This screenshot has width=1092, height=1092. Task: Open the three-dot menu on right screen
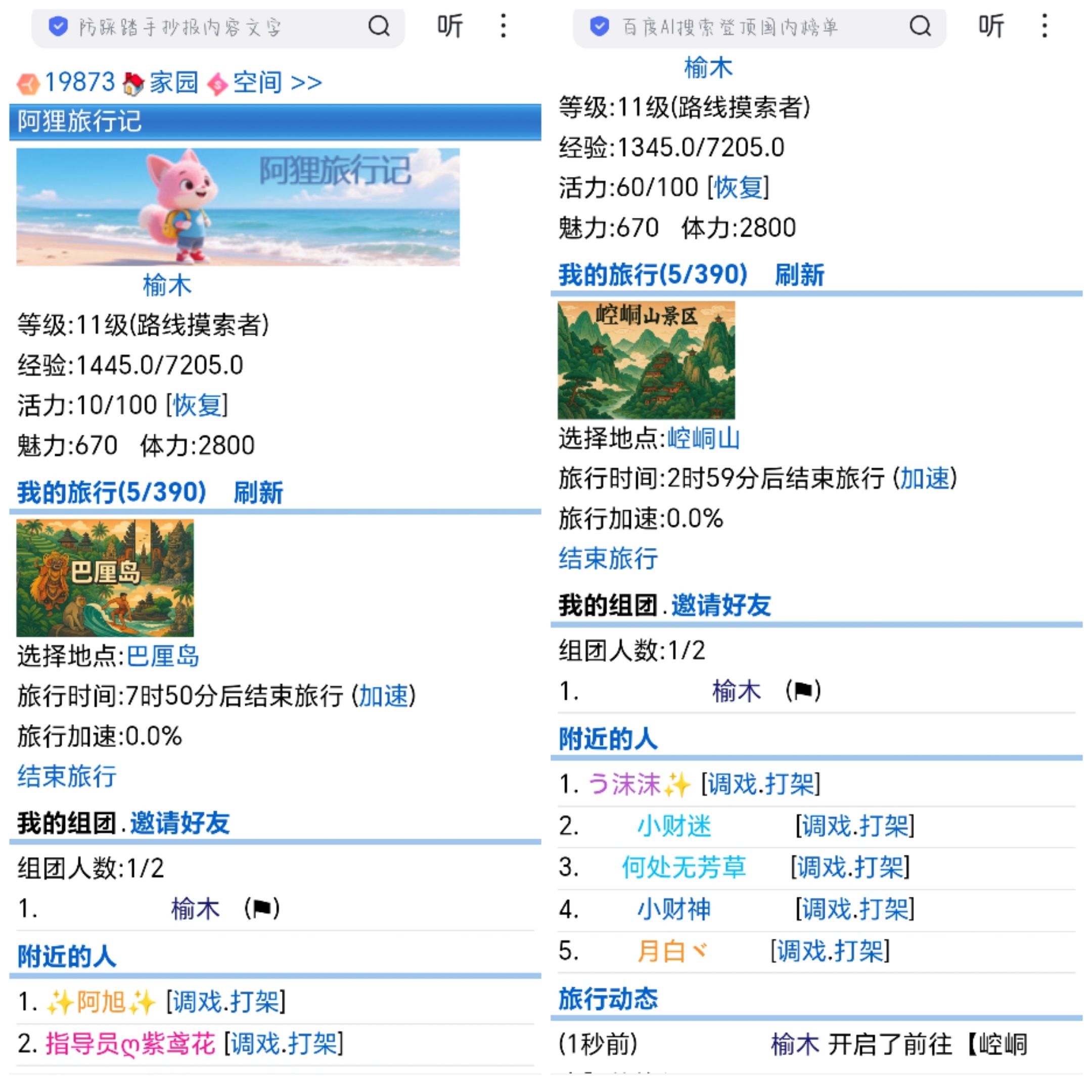pyautogui.click(x=1044, y=26)
